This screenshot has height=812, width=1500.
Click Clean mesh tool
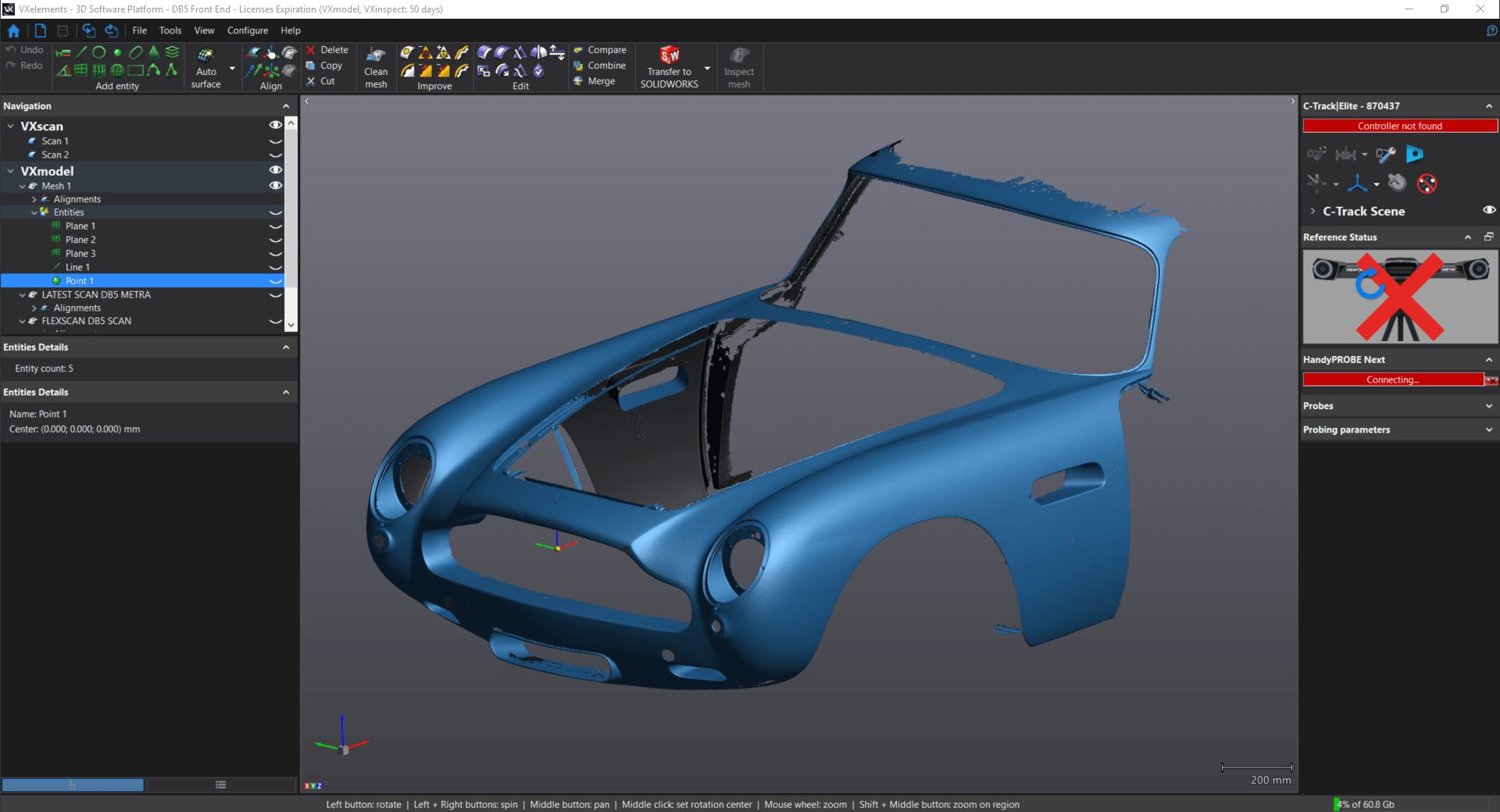[x=376, y=67]
